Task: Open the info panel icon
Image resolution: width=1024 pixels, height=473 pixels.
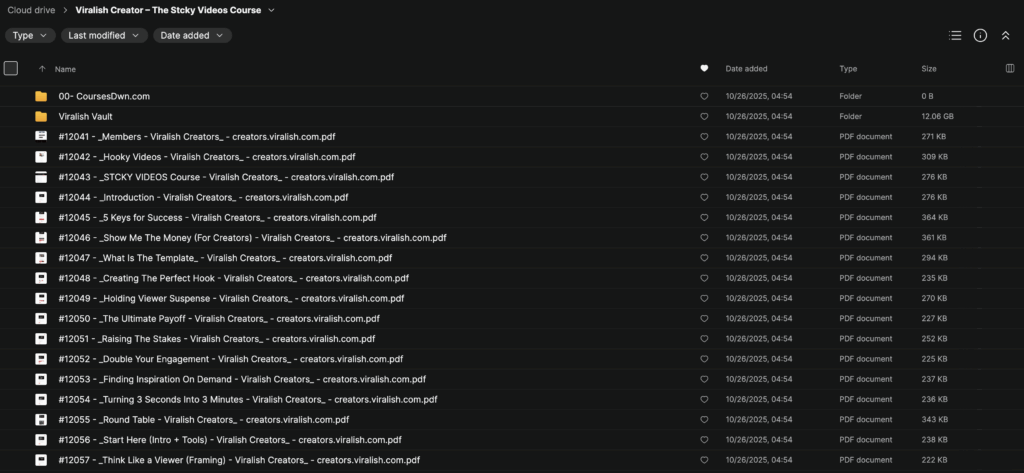Action: point(980,36)
